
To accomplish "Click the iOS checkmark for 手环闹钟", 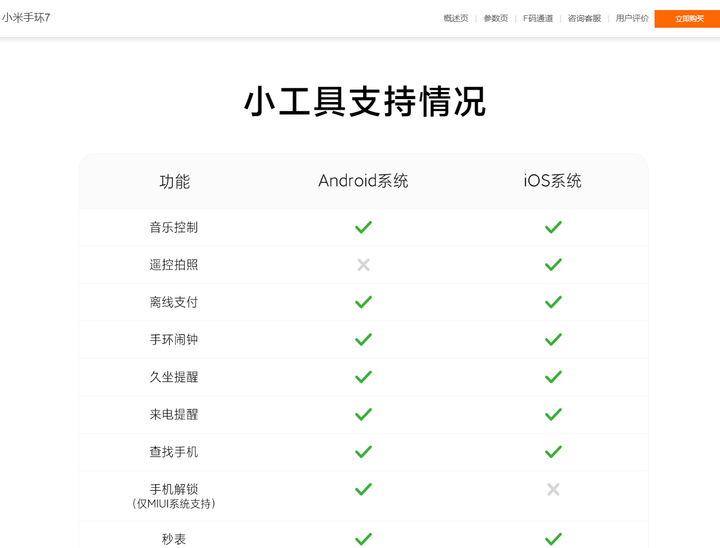I will [x=553, y=339].
